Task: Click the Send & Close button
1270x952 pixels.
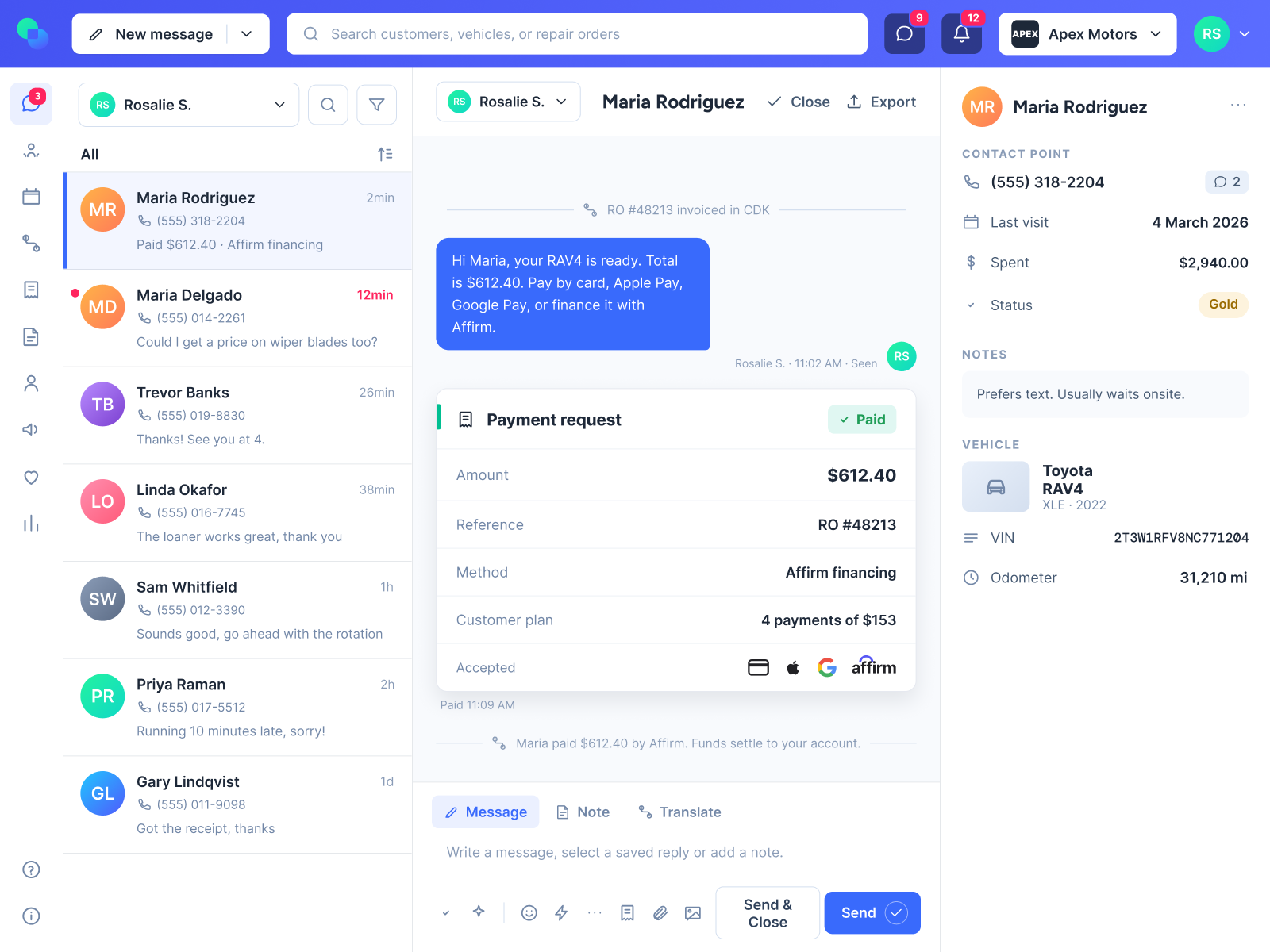Action: [768, 913]
